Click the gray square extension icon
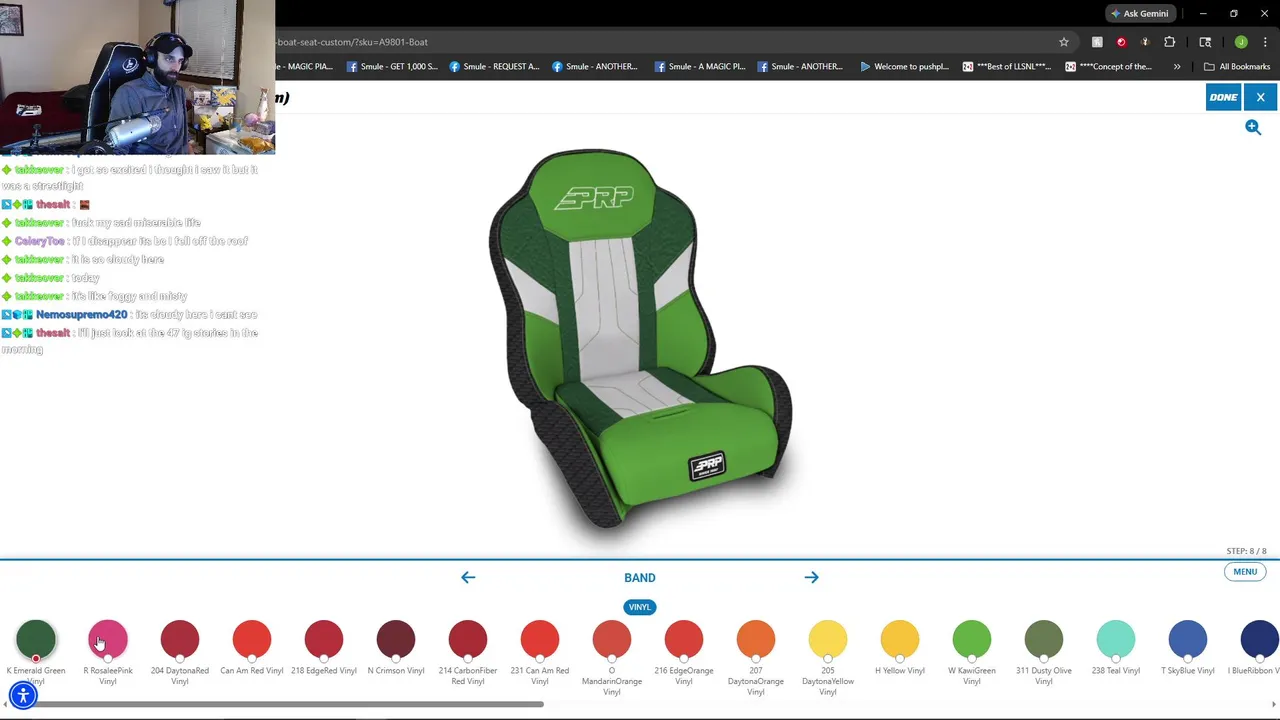Viewport: 1280px width, 720px height. click(x=1097, y=42)
